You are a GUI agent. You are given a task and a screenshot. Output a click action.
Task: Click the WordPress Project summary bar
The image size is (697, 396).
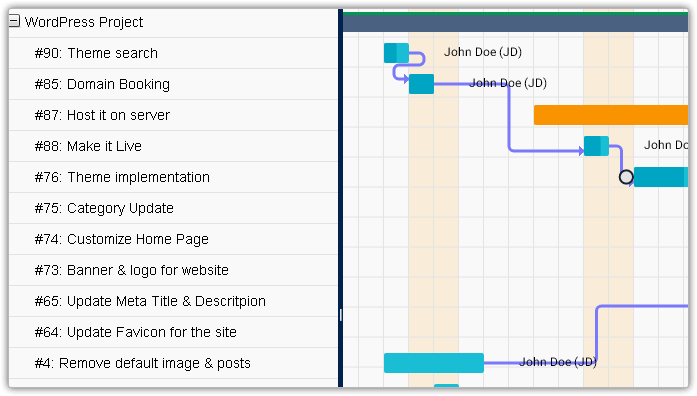tap(516, 22)
